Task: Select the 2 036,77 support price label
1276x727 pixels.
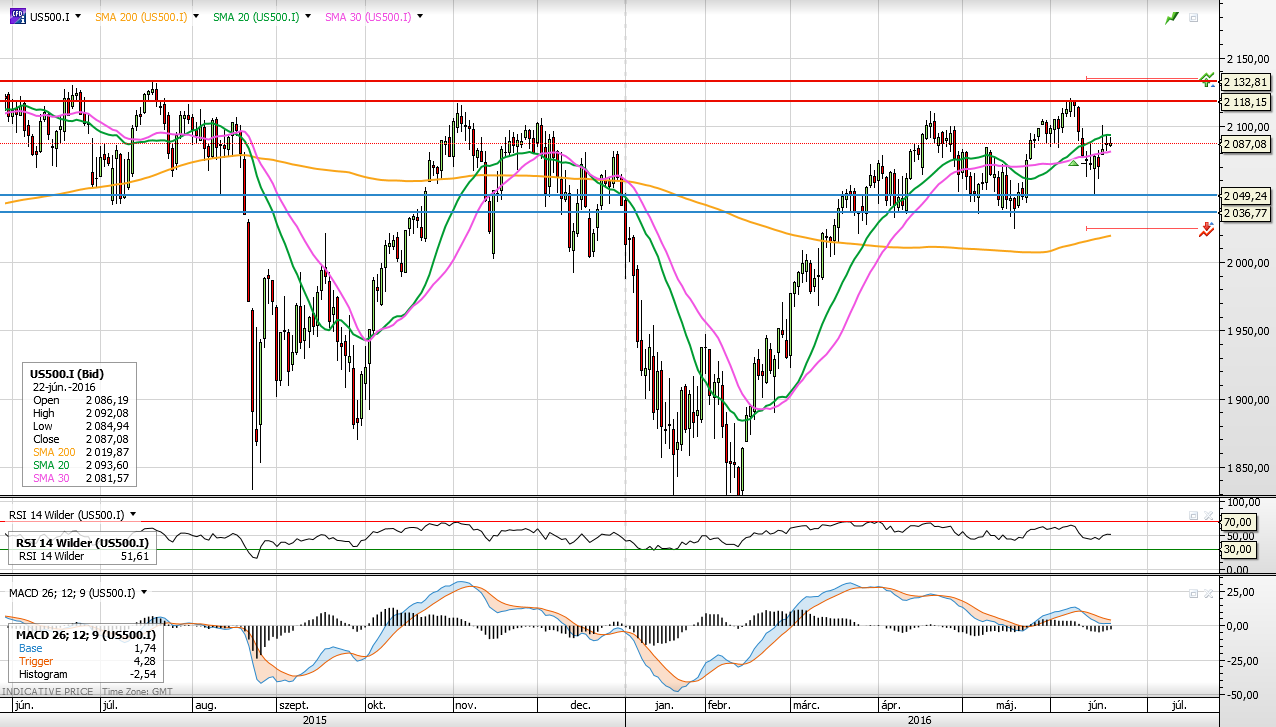Action: pos(1248,213)
